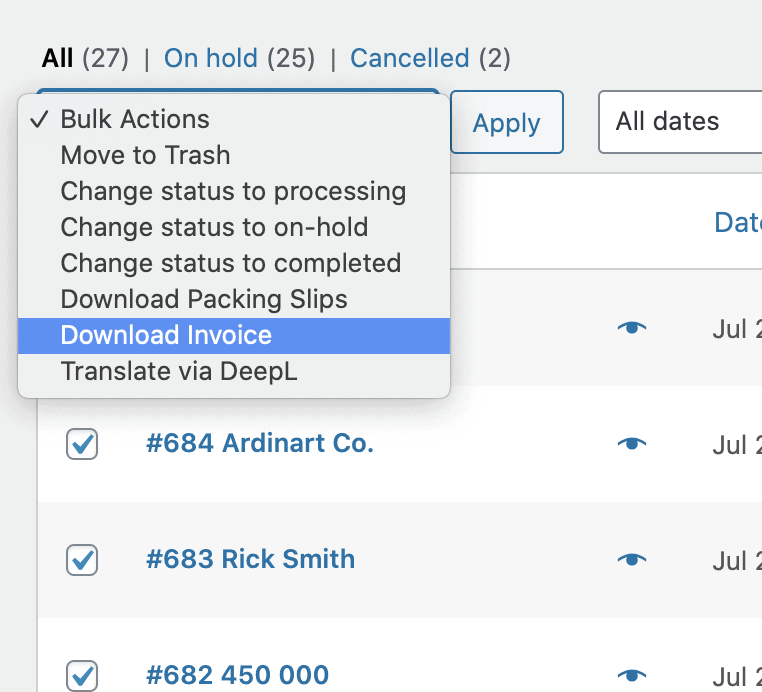Viewport: 762px width, 692px height.
Task: Open order #684 Ardinart Co.
Action: pyautogui.click(x=259, y=443)
